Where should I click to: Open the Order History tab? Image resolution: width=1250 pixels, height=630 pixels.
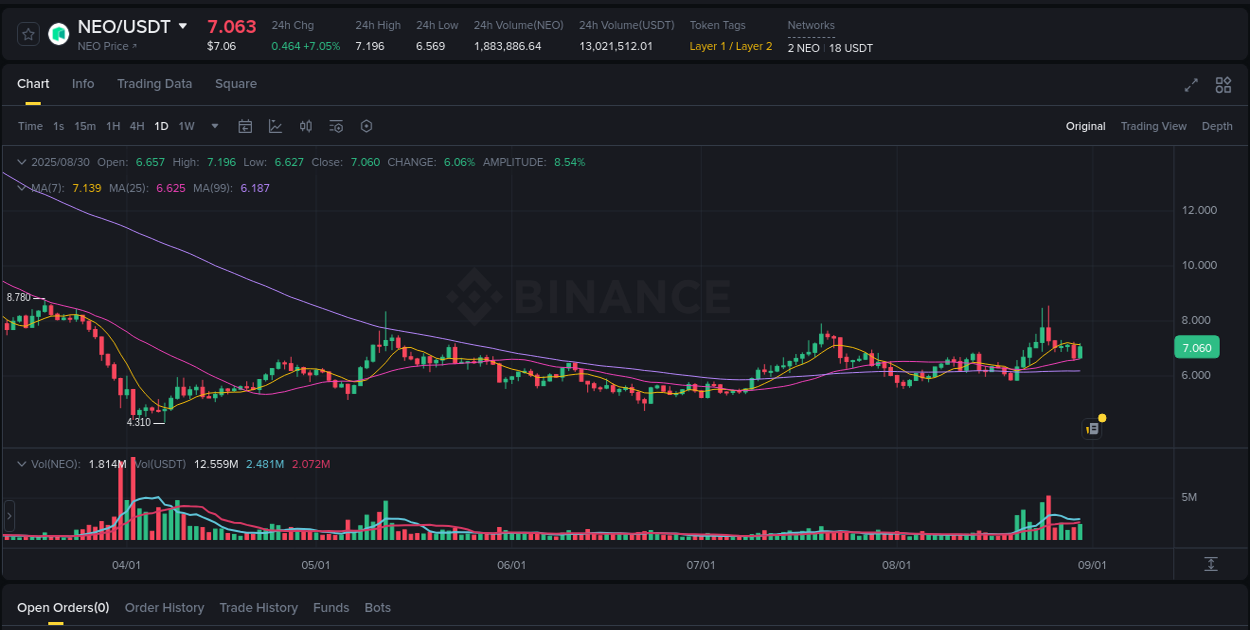coord(164,607)
